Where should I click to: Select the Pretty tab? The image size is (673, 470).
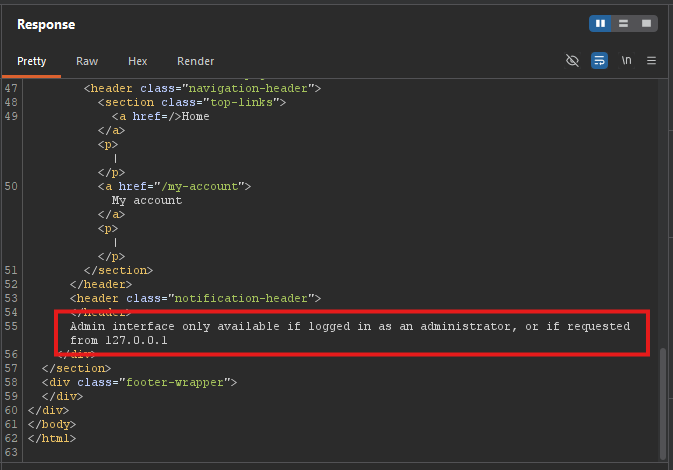(x=31, y=61)
